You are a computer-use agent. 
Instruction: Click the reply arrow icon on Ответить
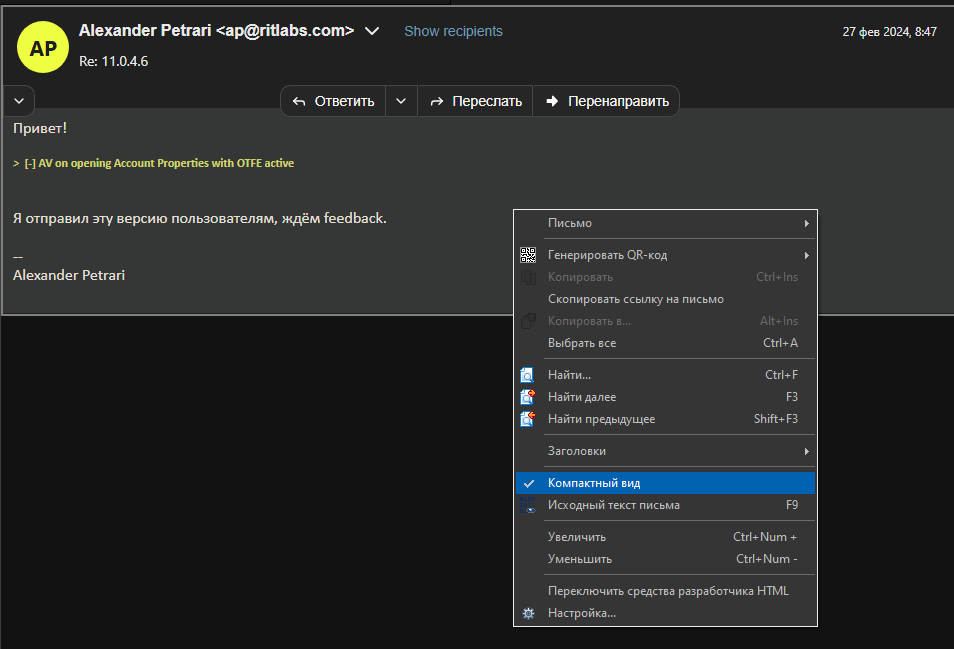[299, 101]
